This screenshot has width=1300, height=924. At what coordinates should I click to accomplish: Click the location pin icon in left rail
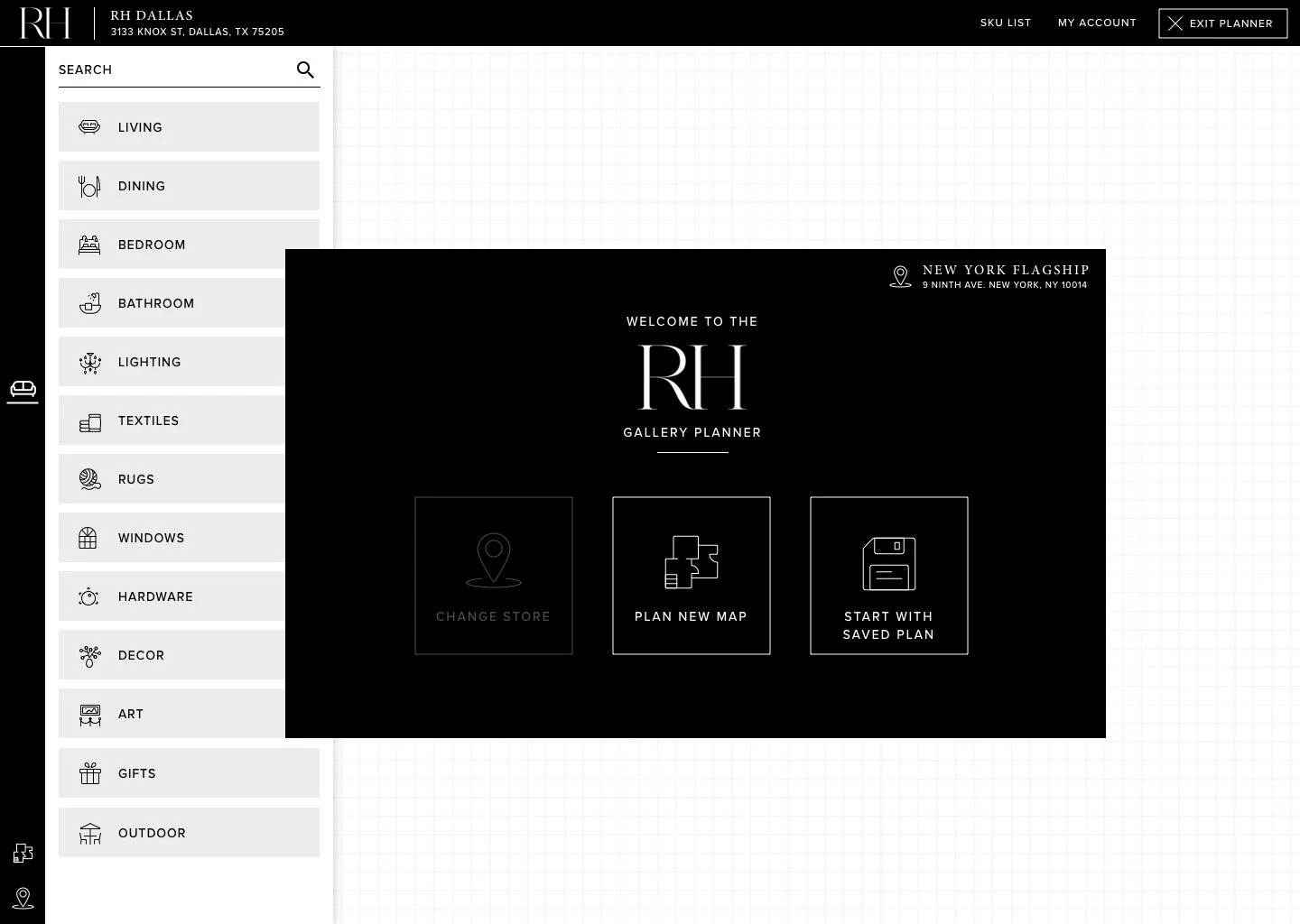click(23, 898)
